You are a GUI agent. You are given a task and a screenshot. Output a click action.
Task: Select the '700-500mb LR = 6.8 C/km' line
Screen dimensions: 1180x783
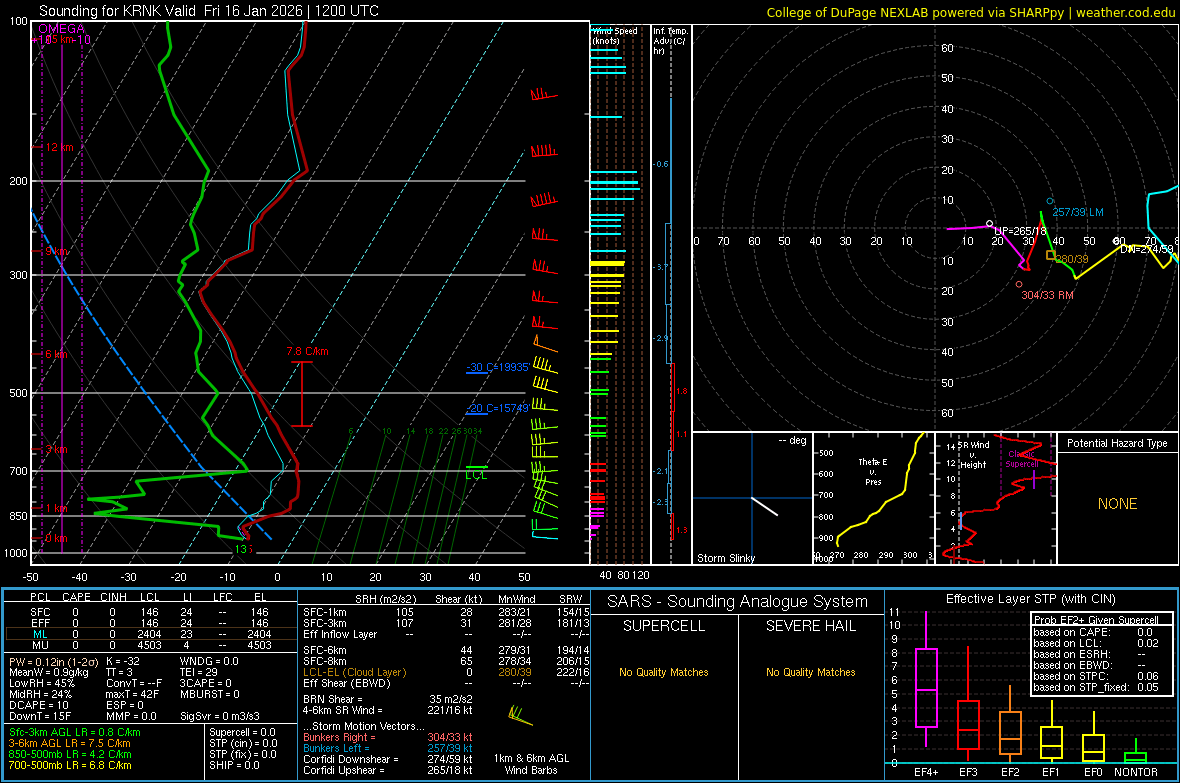[70, 765]
